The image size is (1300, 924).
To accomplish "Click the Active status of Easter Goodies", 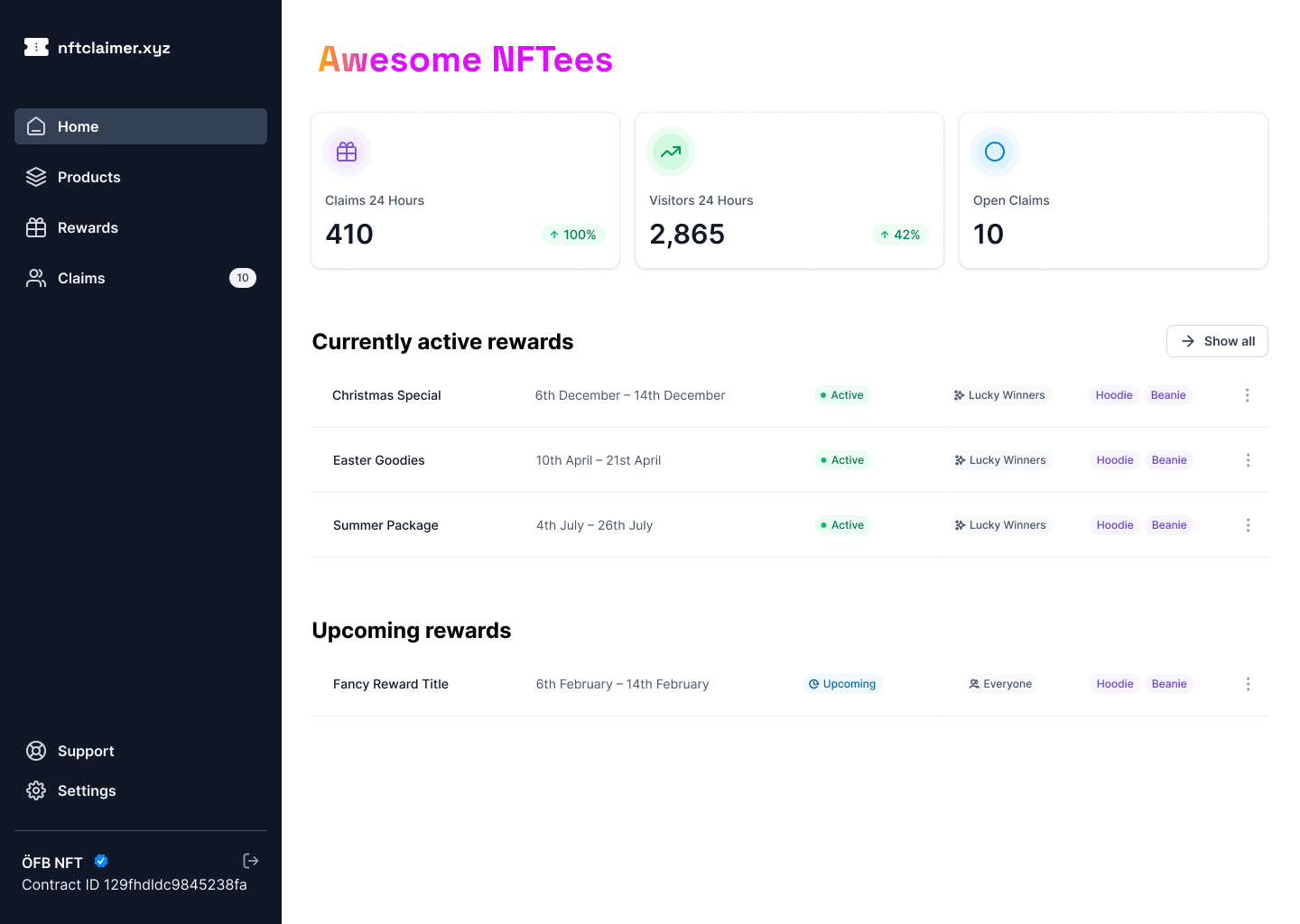I will [843, 460].
